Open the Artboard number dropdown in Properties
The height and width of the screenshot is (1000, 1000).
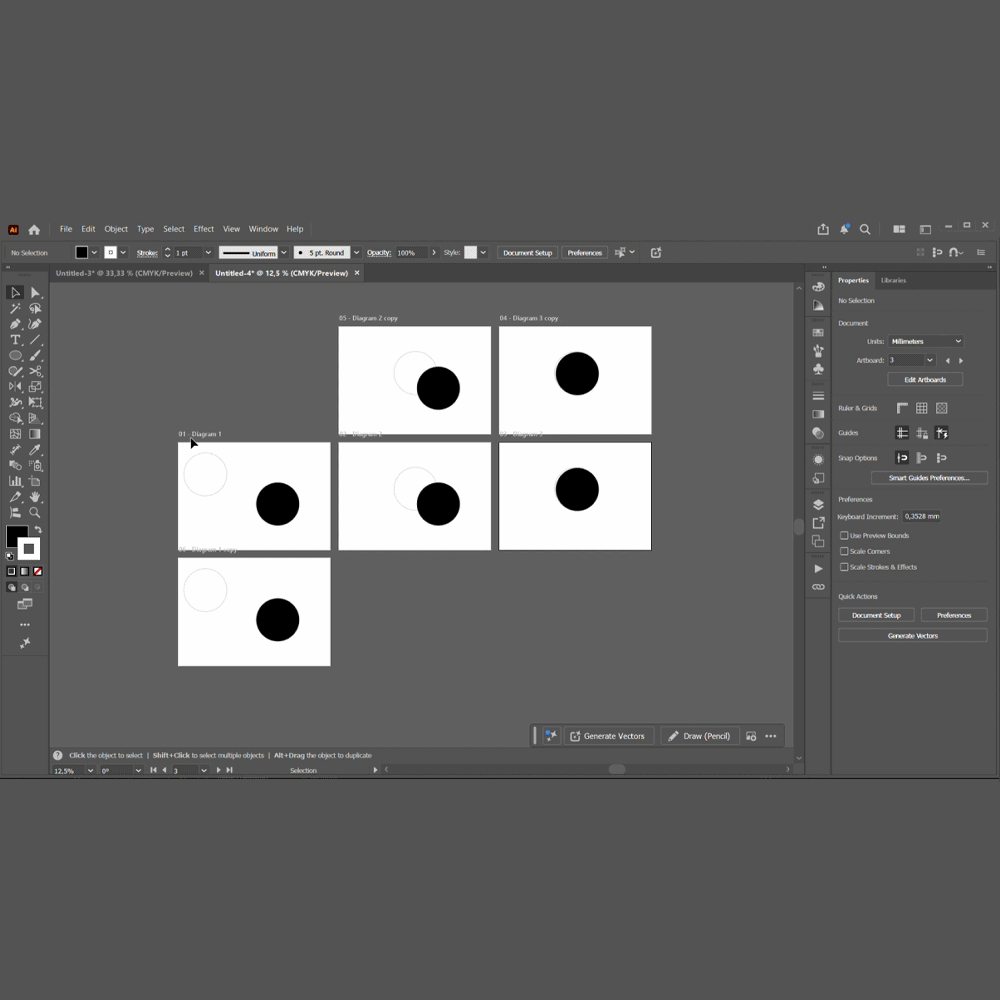[930, 360]
